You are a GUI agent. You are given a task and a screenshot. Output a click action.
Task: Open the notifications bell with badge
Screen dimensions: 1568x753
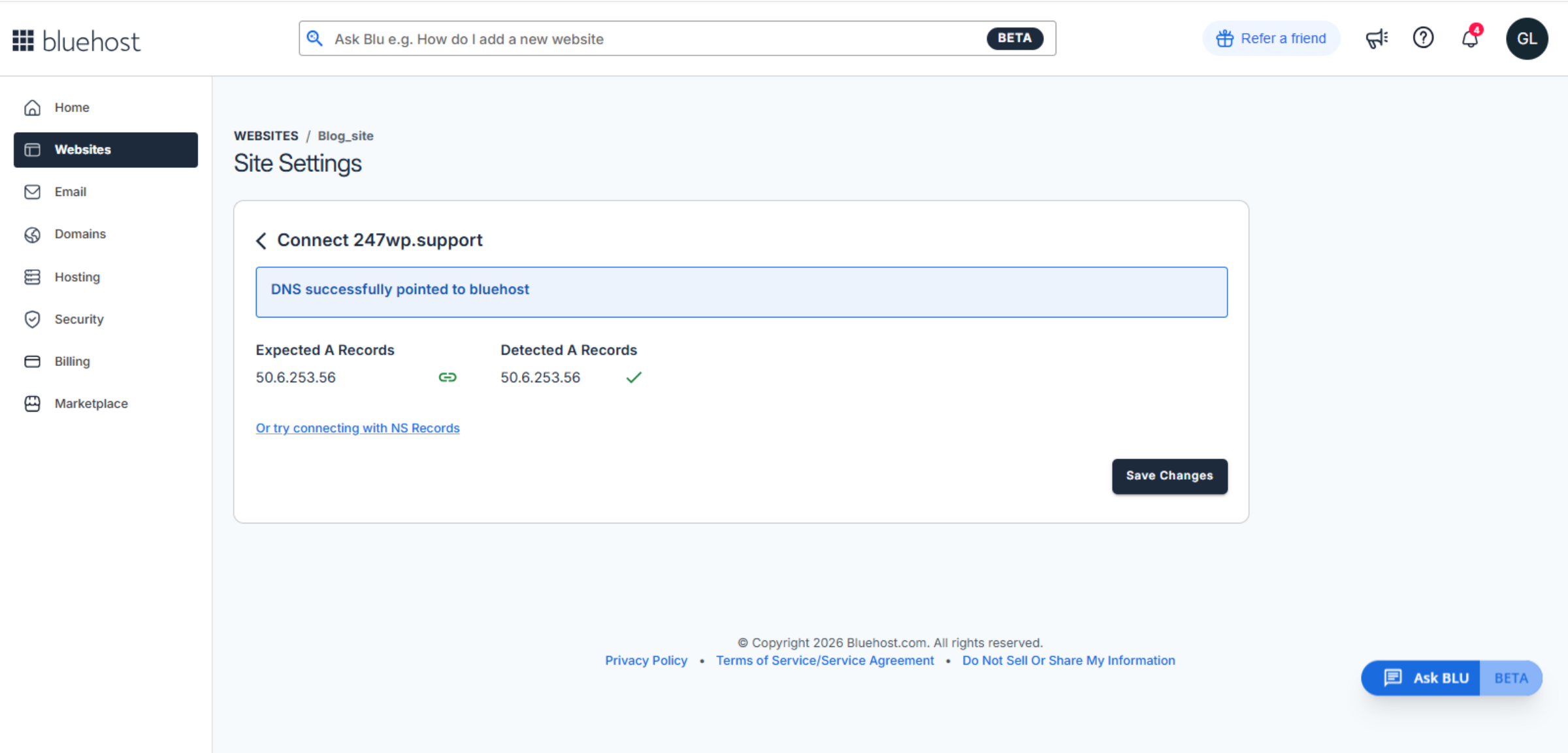point(1470,39)
